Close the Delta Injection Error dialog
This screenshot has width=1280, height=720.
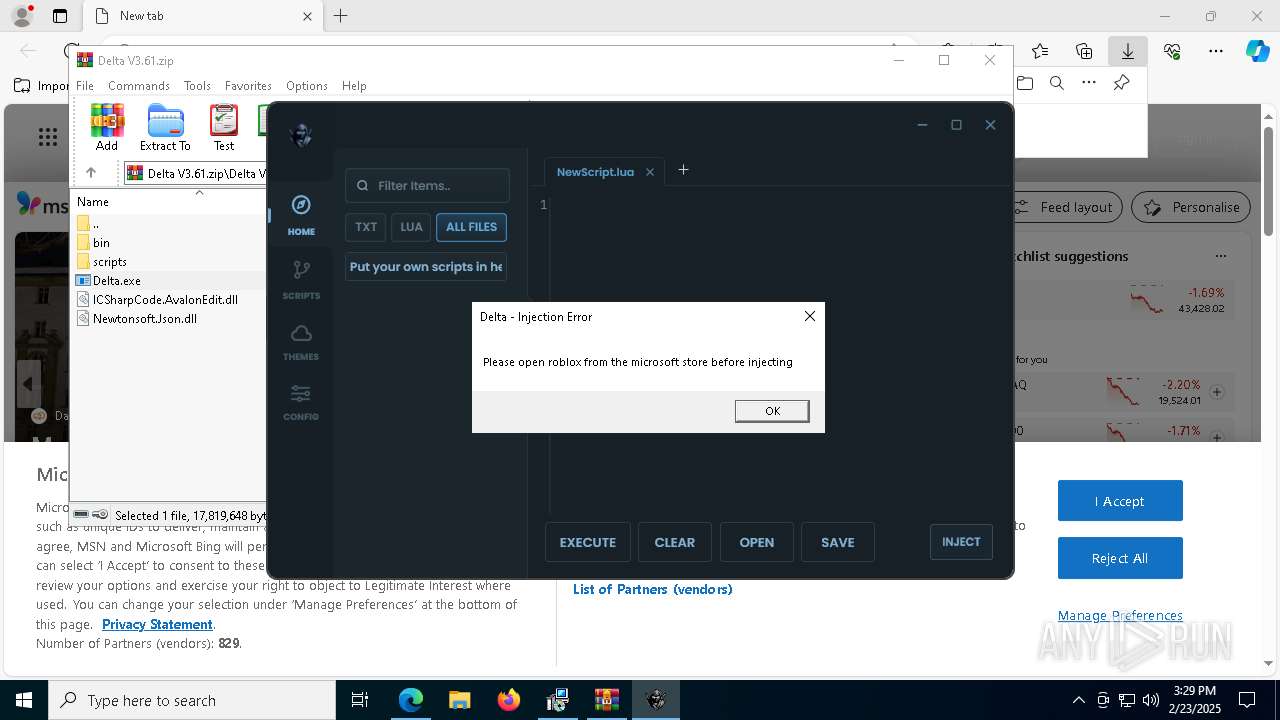click(810, 316)
